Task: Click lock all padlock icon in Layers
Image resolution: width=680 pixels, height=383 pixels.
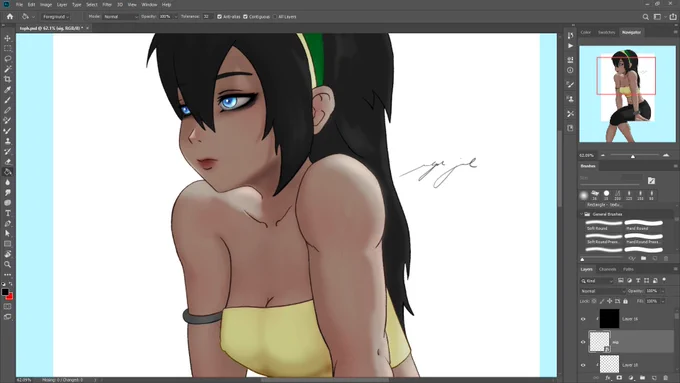Action: click(x=625, y=301)
